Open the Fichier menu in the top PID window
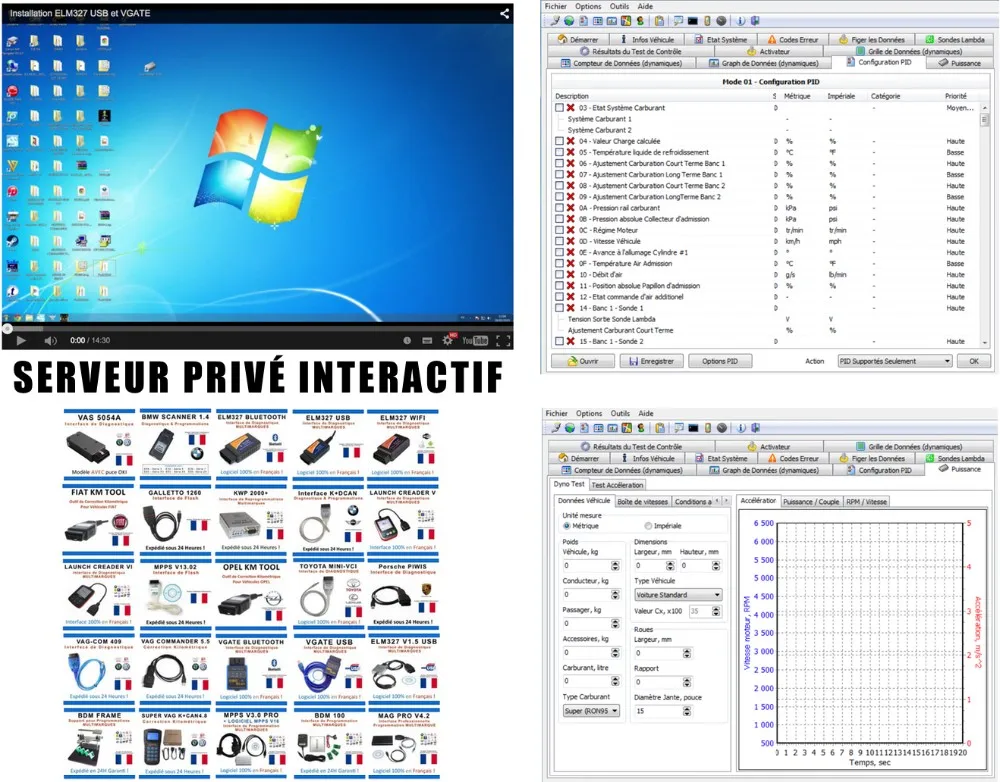 click(555, 6)
